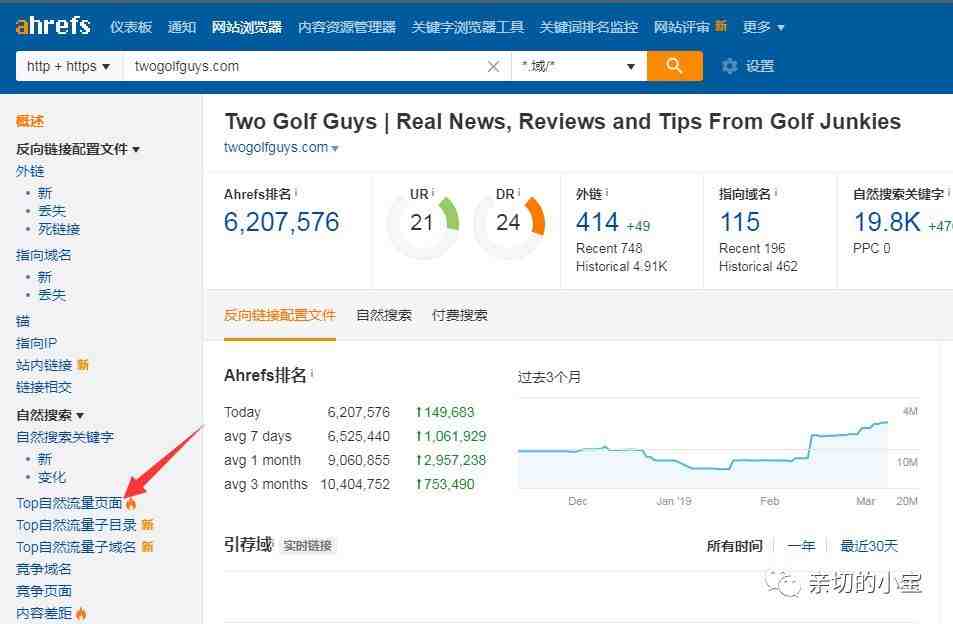Image resolution: width=953 pixels, height=624 pixels.
Task: Click the UR 21 gauge
Action: [x=424, y=223]
